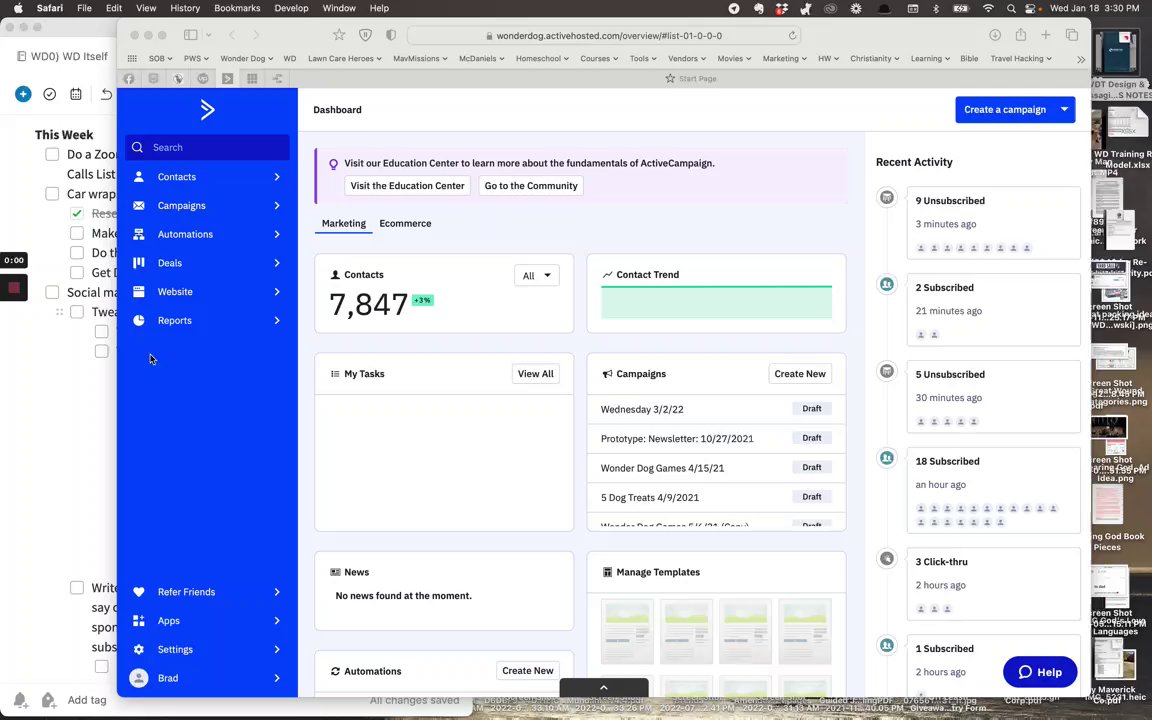Screen dimensions: 1152x720
Task: Click the Safari bookmark star icon
Action: tap(339, 35)
